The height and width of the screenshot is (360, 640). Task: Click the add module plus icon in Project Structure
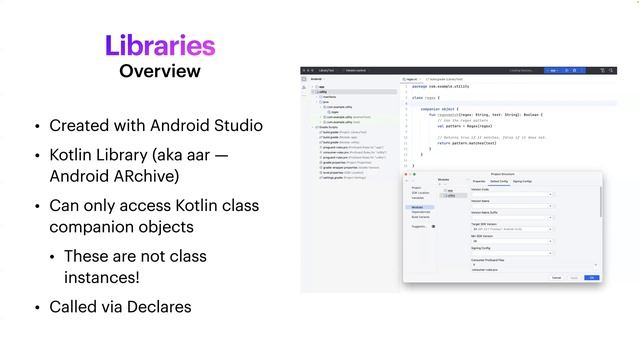pyautogui.click(x=440, y=184)
